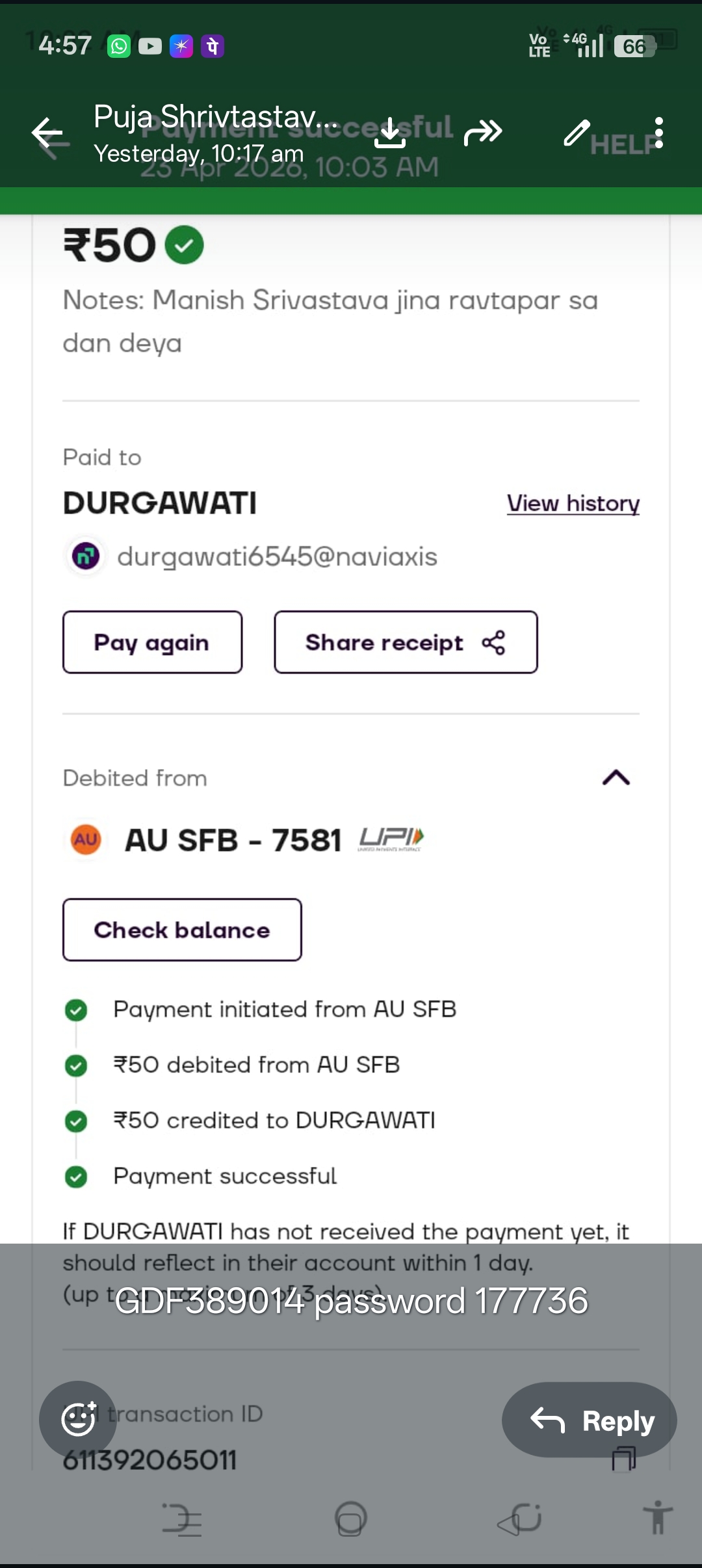The height and width of the screenshot is (1568, 702).
Task: Tap the green checkmark beside ₹50
Action: pyautogui.click(x=185, y=245)
